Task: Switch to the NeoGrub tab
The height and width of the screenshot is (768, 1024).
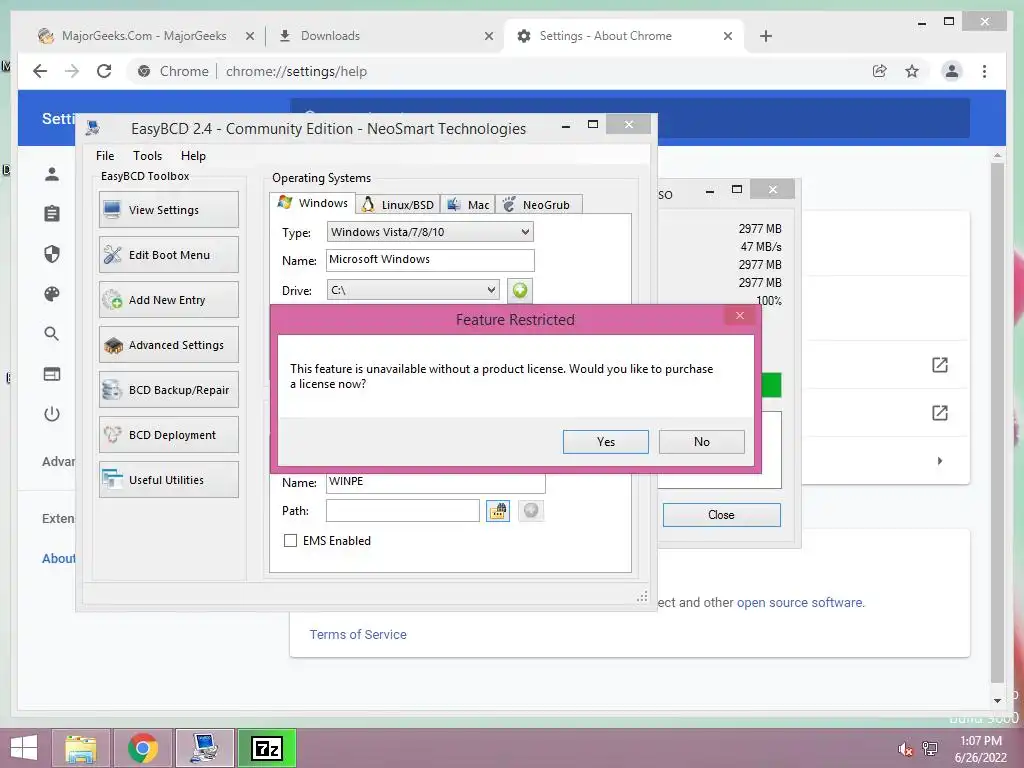Action: 539,205
